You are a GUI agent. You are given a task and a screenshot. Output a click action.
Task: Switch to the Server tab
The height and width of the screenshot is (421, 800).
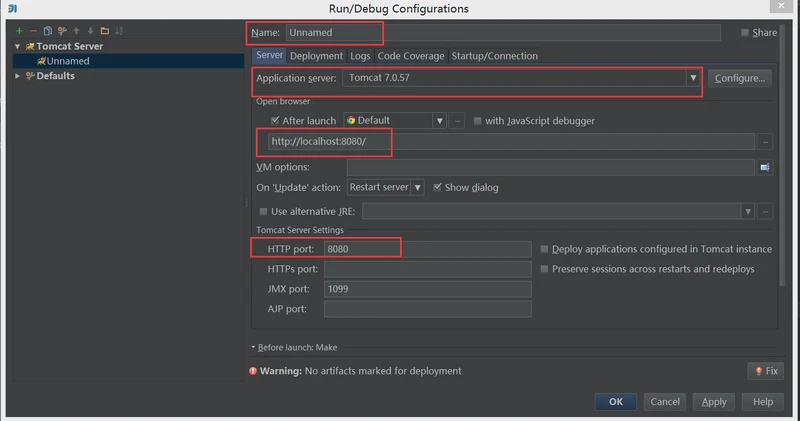(x=269, y=55)
